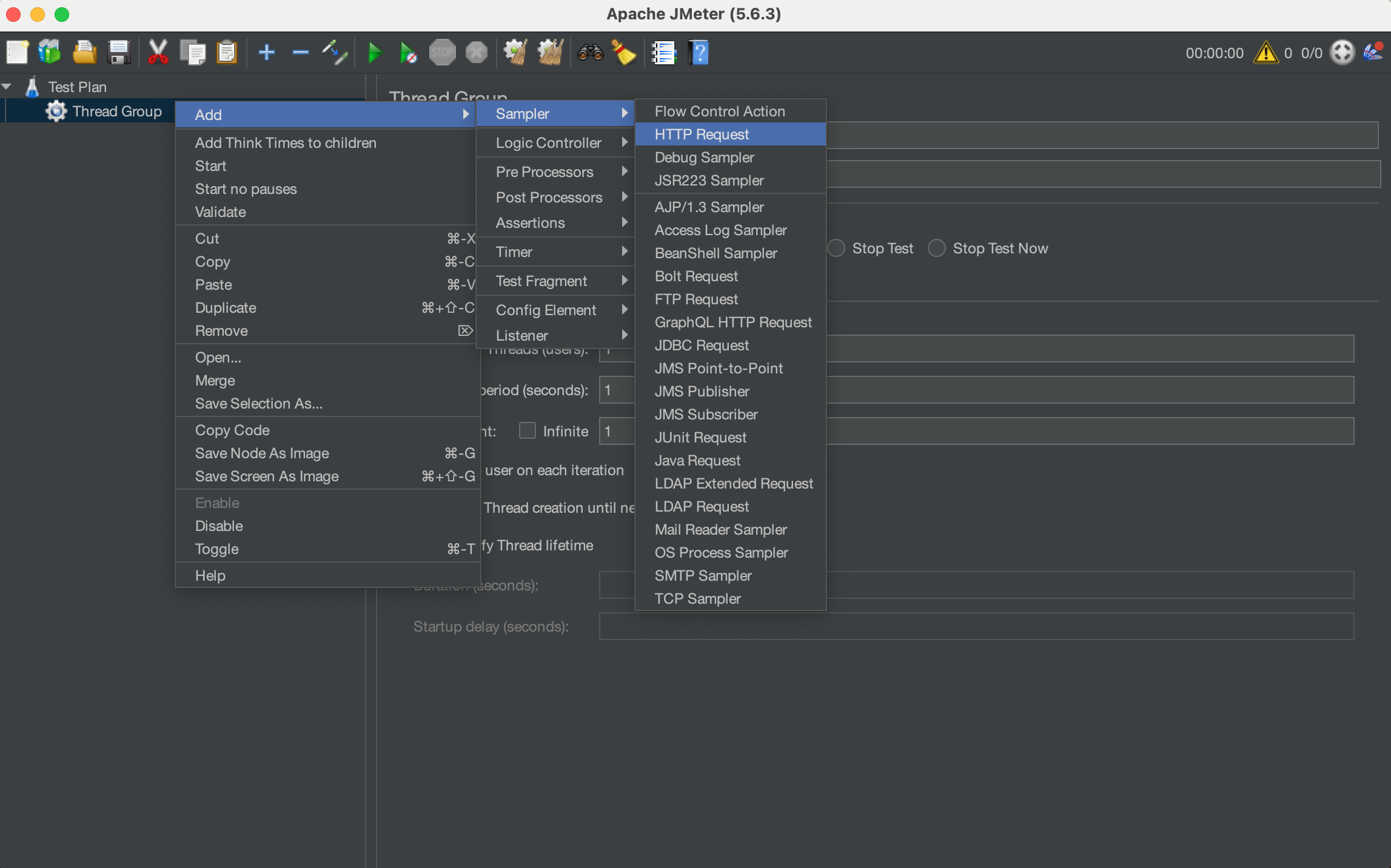Pick JDBC Request from the menu
This screenshot has height=868, width=1391.
(x=730, y=345)
